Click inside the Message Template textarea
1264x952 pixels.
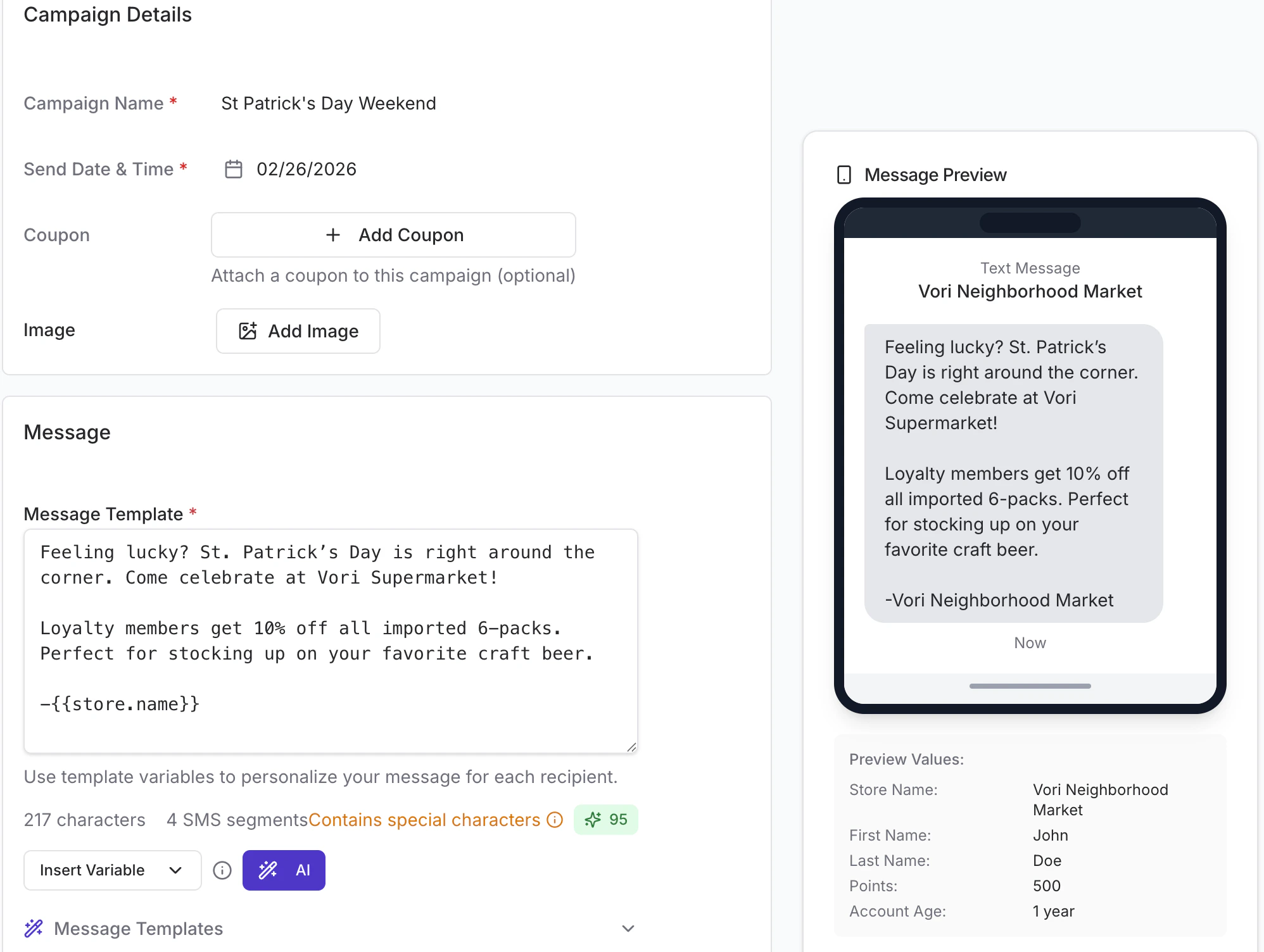329,639
